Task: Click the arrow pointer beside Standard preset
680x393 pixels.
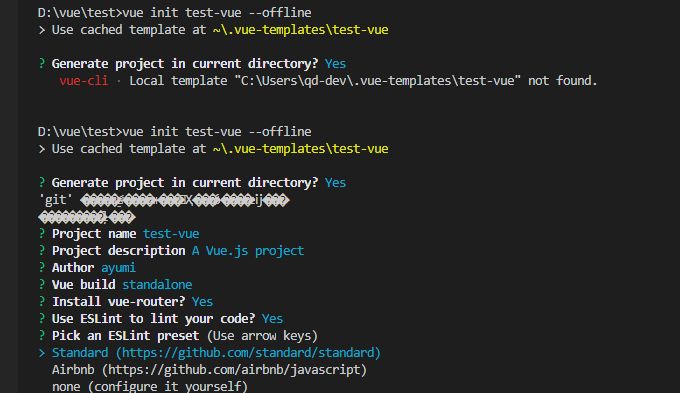Action: tap(42, 353)
